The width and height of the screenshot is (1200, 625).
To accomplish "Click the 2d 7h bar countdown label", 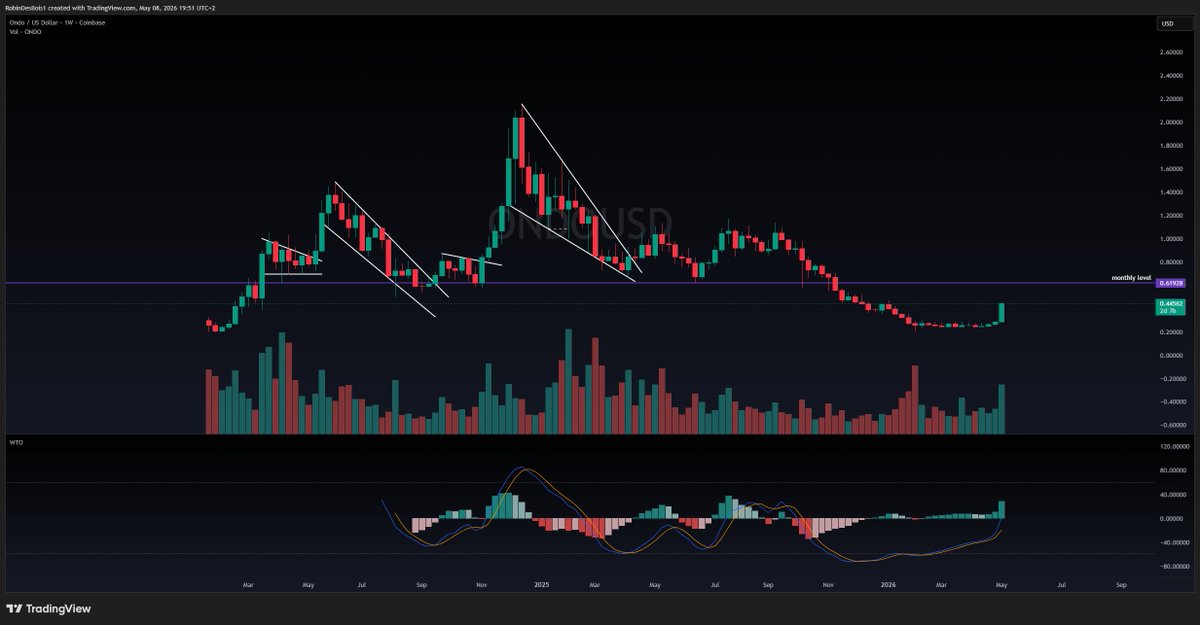I will pyautogui.click(x=1167, y=311).
